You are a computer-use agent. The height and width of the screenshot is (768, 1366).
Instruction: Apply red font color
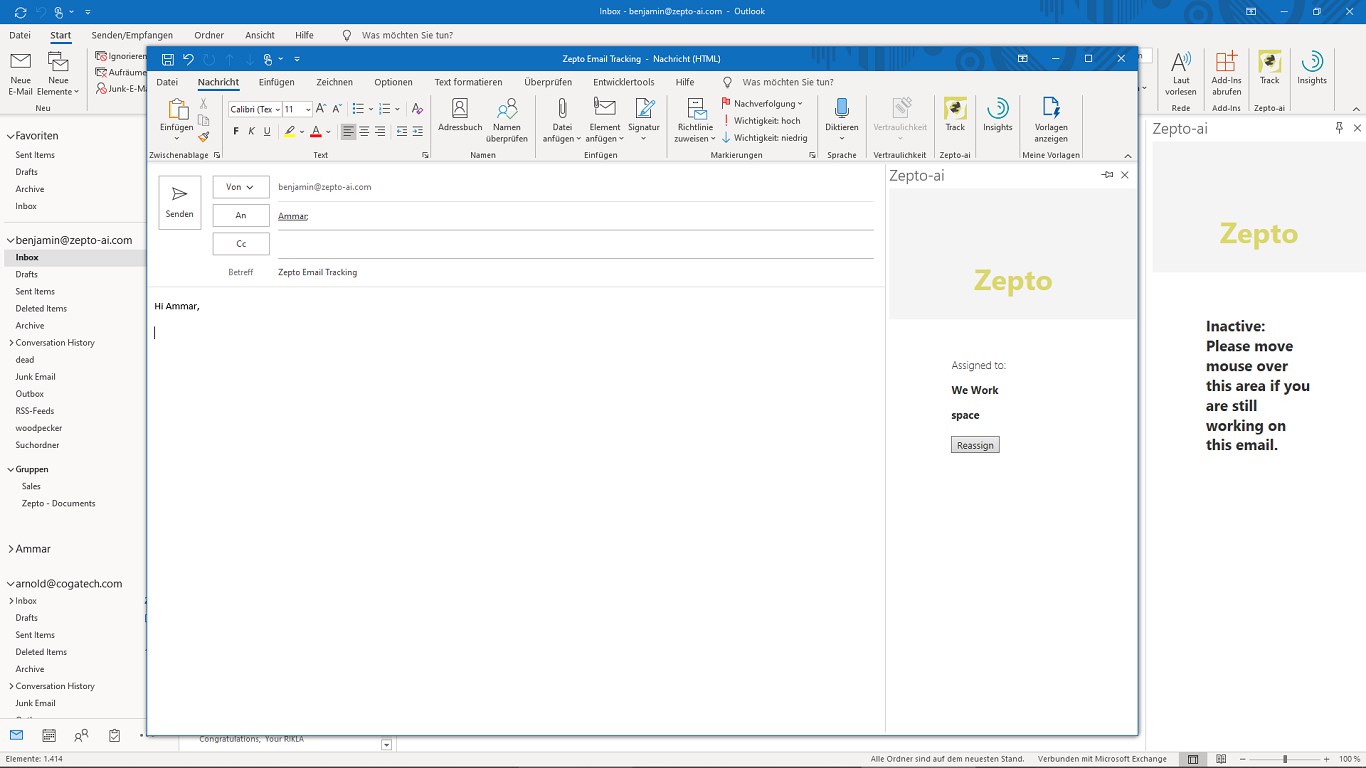(x=316, y=132)
